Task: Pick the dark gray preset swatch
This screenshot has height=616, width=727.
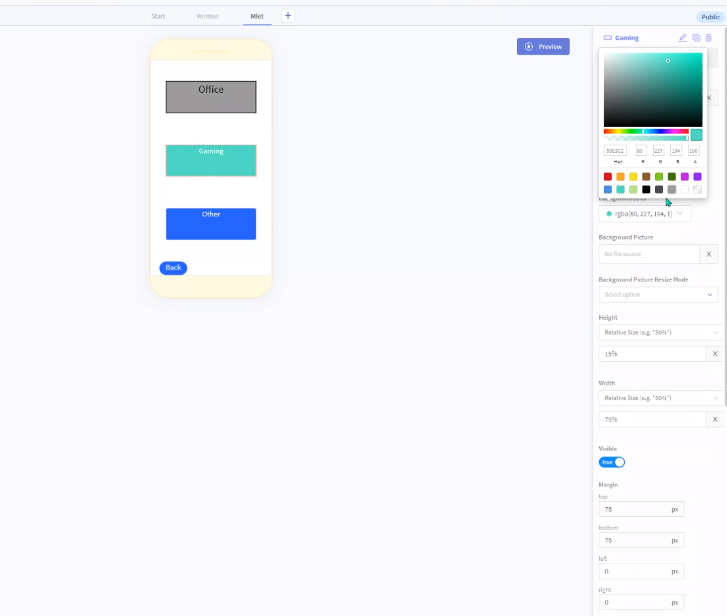Action: tap(659, 190)
